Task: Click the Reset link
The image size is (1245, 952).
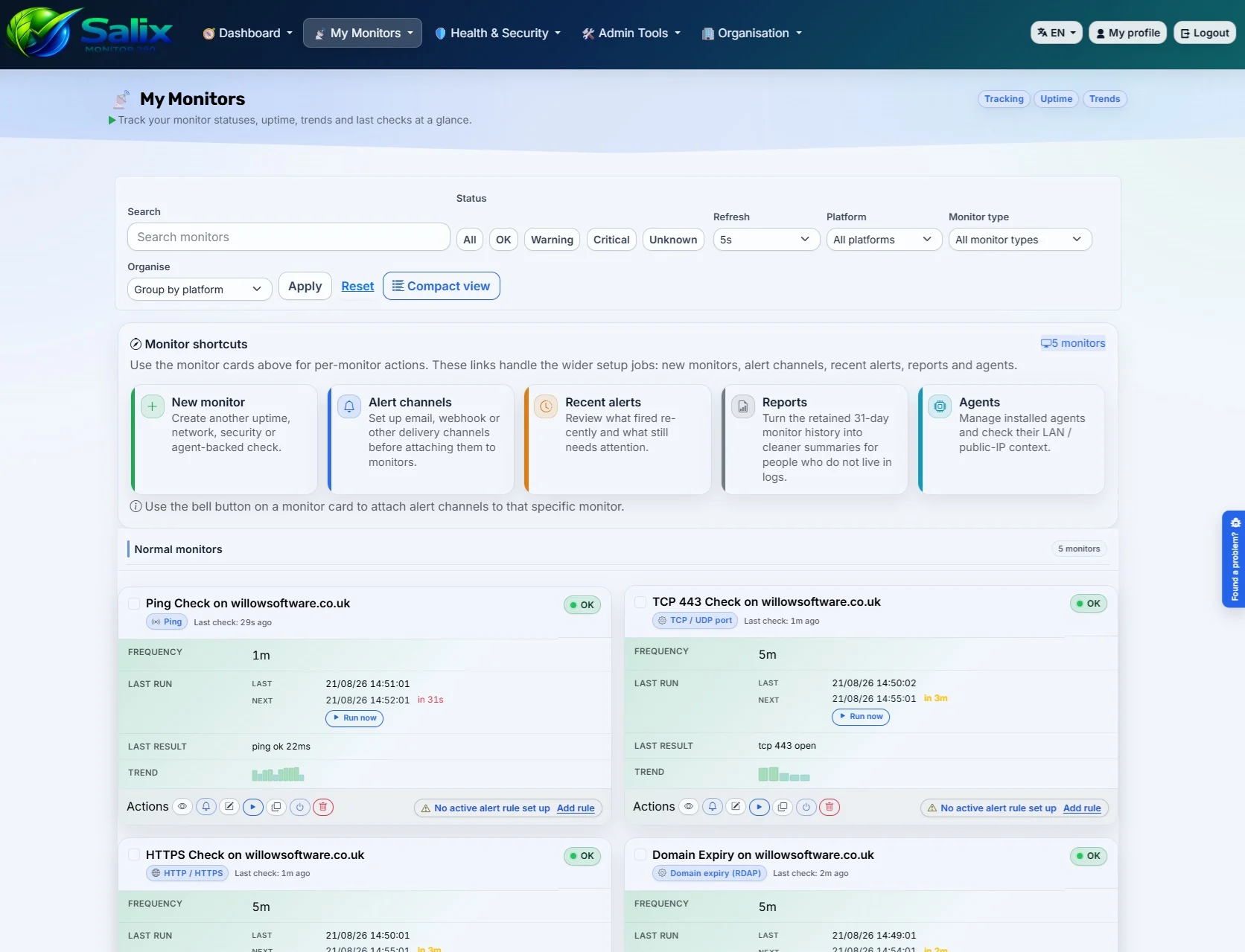Action: (357, 287)
